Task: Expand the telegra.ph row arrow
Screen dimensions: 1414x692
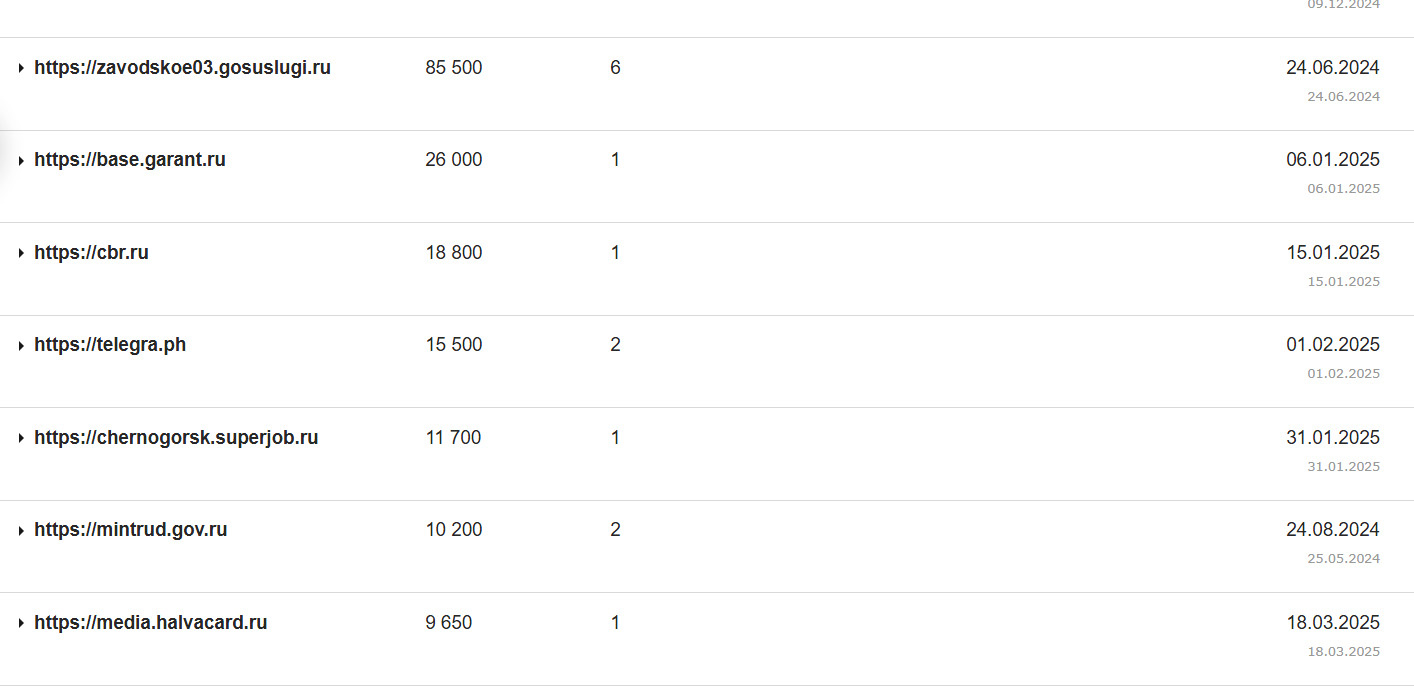Action: click(x=21, y=345)
